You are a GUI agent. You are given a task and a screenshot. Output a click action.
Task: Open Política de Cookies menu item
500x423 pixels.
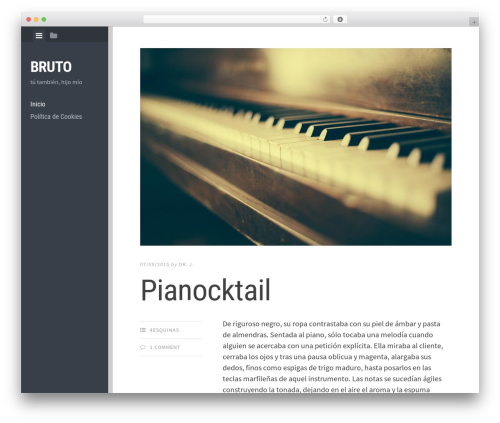[56, 117]
